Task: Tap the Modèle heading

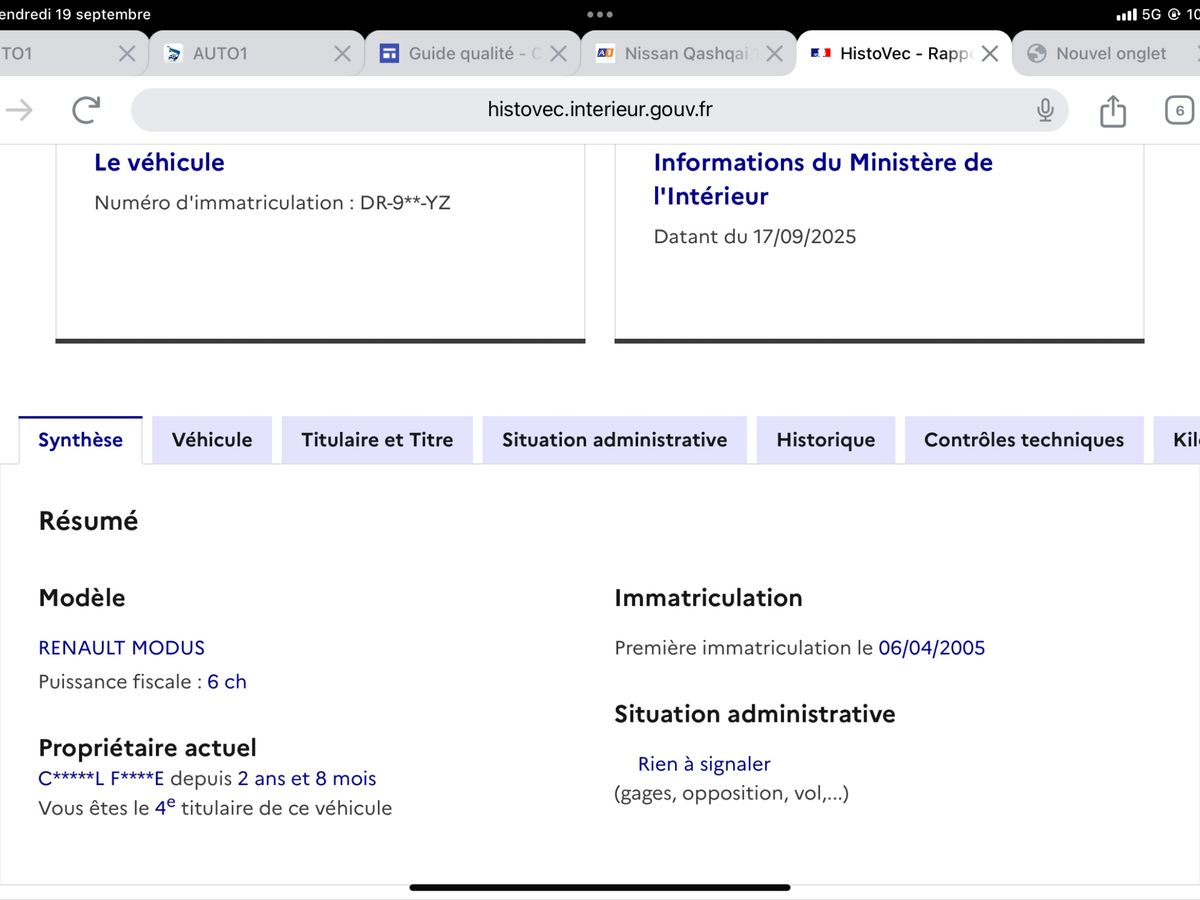Action: pos(82,598)
